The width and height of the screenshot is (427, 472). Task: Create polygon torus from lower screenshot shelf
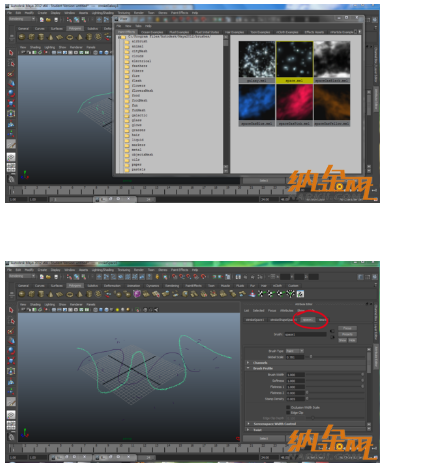click(x=70, y=294)
